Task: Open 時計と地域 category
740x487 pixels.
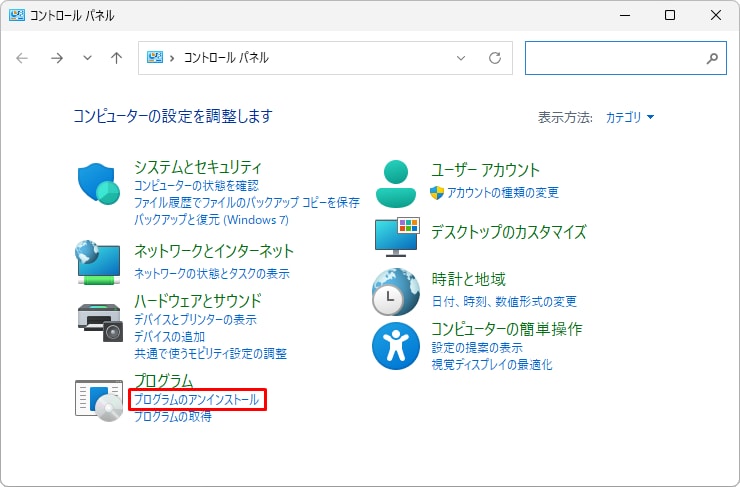Action: [x=469, y=279]
